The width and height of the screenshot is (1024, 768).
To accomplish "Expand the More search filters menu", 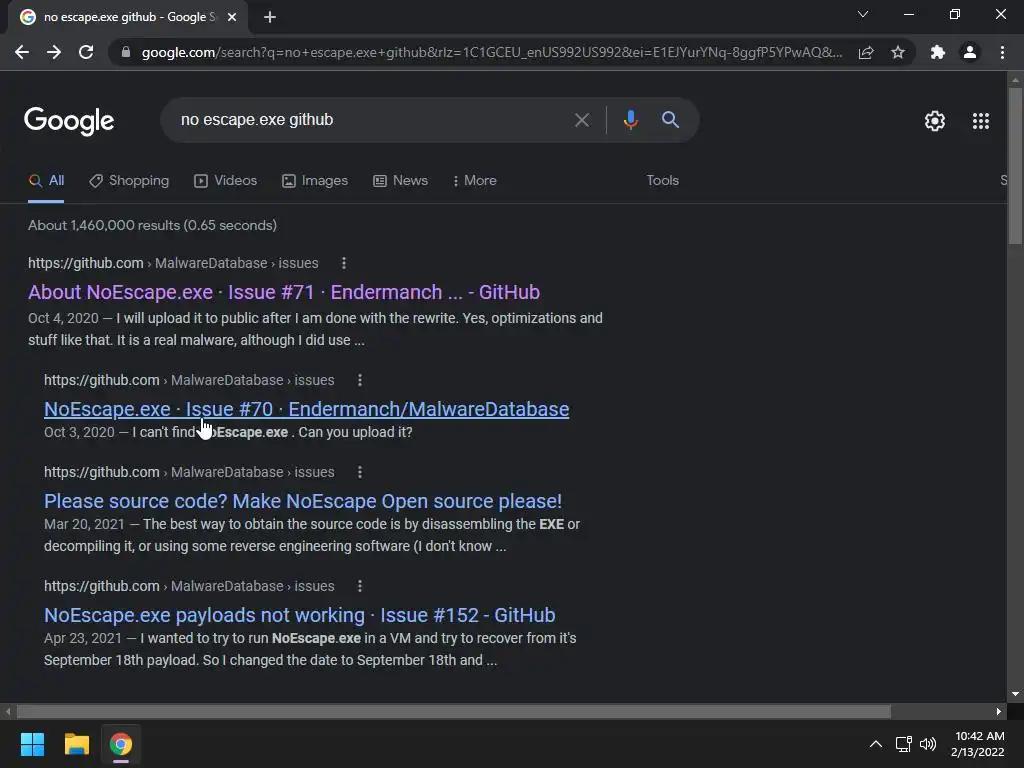I will (x=475, y=181).
